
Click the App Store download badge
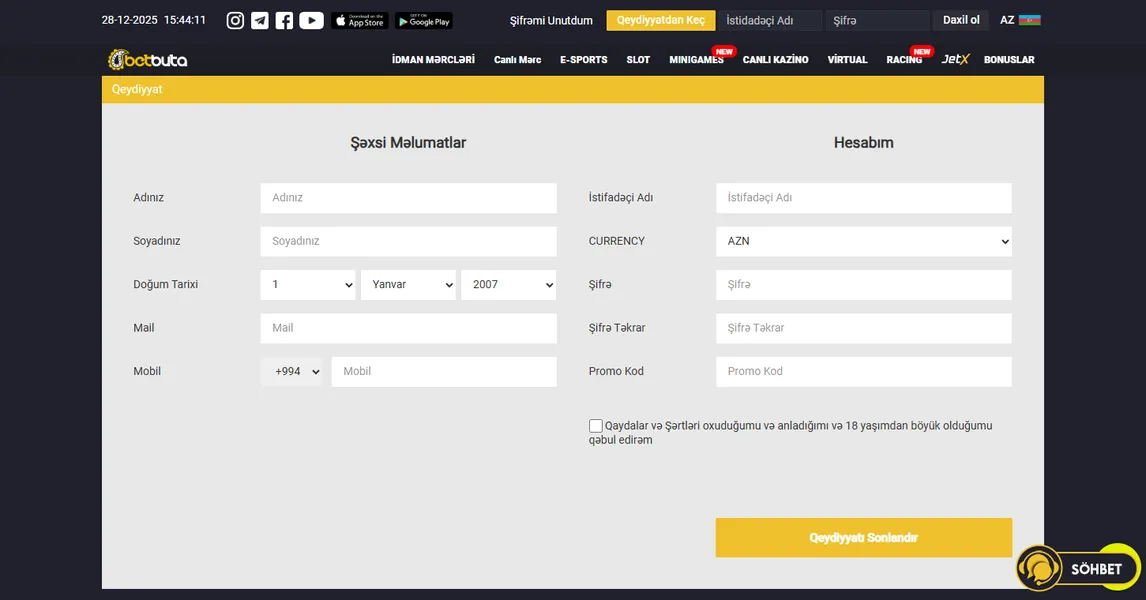[359, 20]
